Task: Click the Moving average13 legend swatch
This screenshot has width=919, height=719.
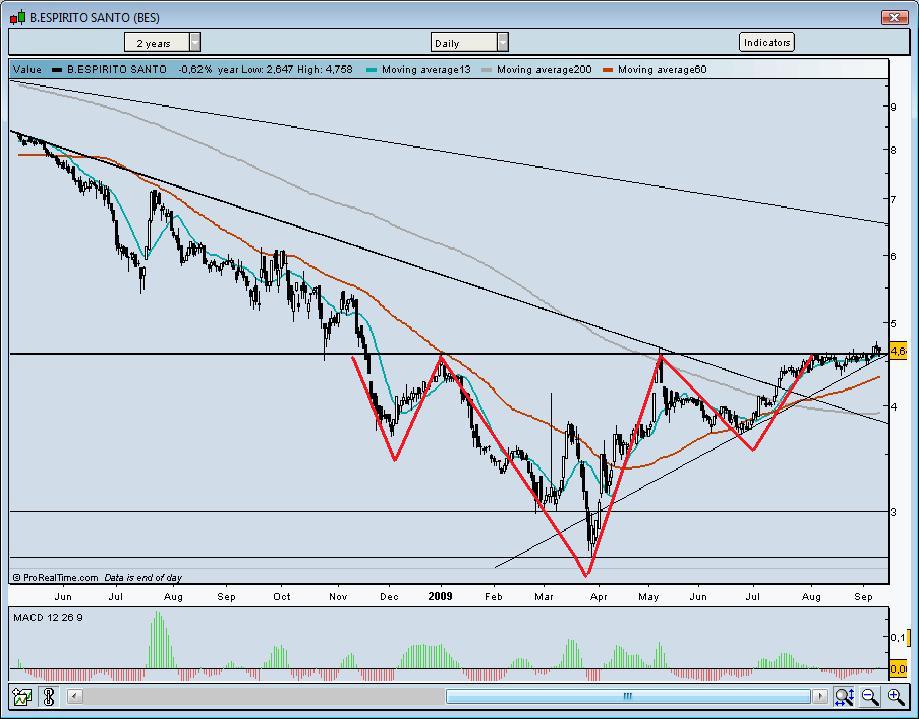Action: [x=371, y=70]
